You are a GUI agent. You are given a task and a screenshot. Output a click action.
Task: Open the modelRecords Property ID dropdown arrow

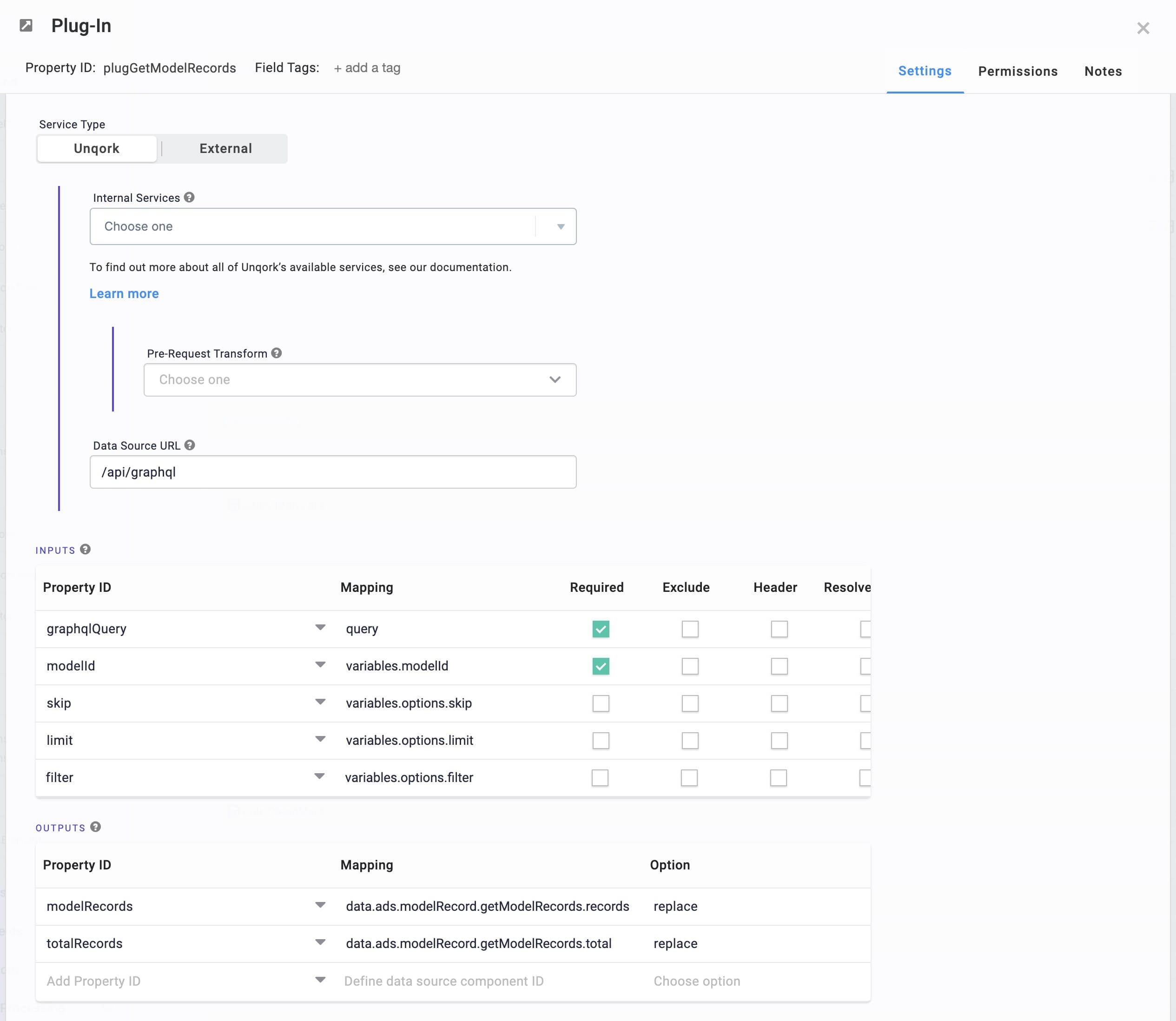tap(320, 905)
